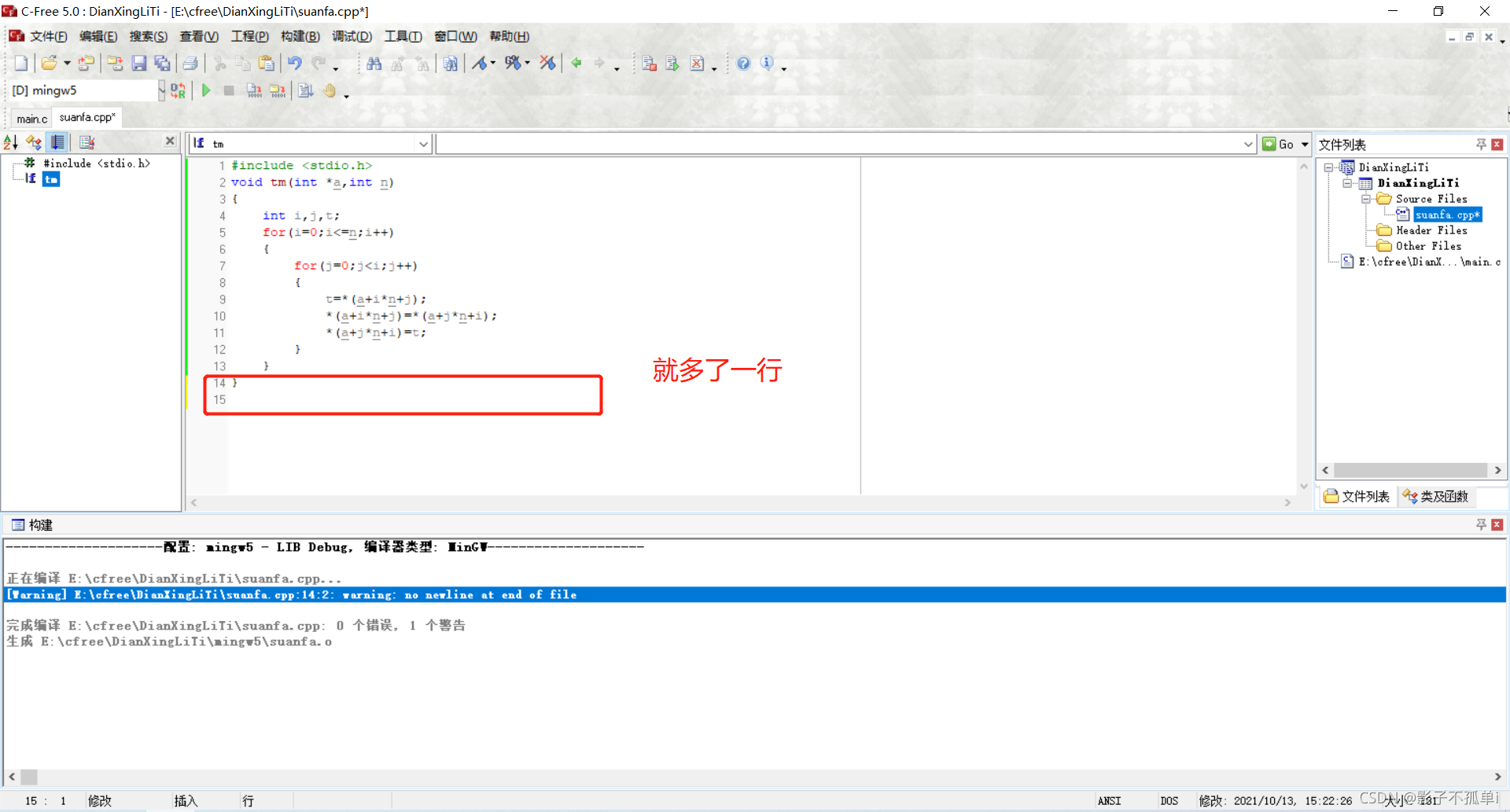This screenshot has width=1510, height=812.
Task: Open the 构建(B) menu
Action: (x=300, y=36)
